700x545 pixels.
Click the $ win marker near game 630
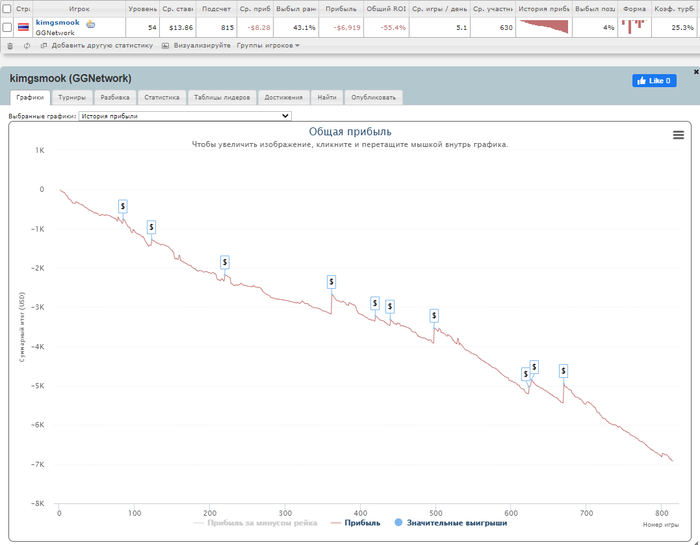(x=534, y=367)
